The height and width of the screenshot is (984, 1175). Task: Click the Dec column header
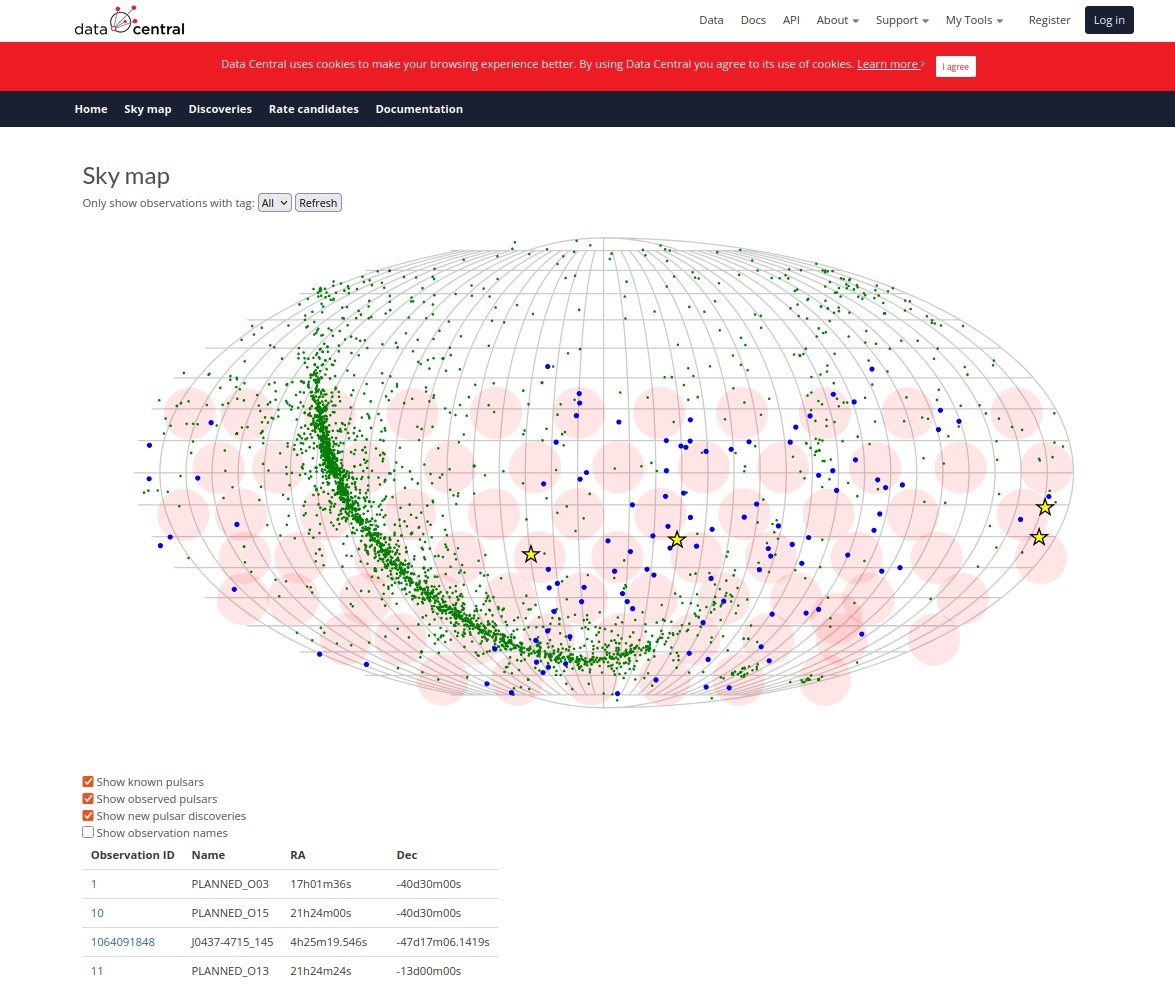click(x=407, y=855)
